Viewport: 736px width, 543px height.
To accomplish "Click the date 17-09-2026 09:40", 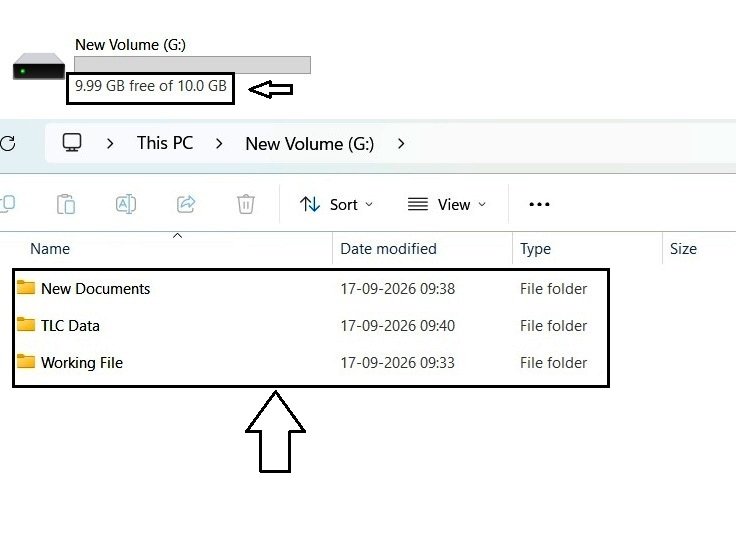I will point(398,326).
